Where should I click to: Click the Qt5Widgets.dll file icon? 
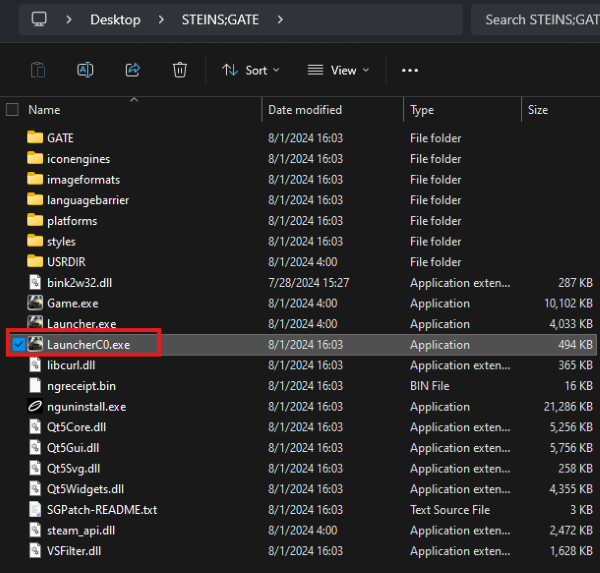pos(35,489)
